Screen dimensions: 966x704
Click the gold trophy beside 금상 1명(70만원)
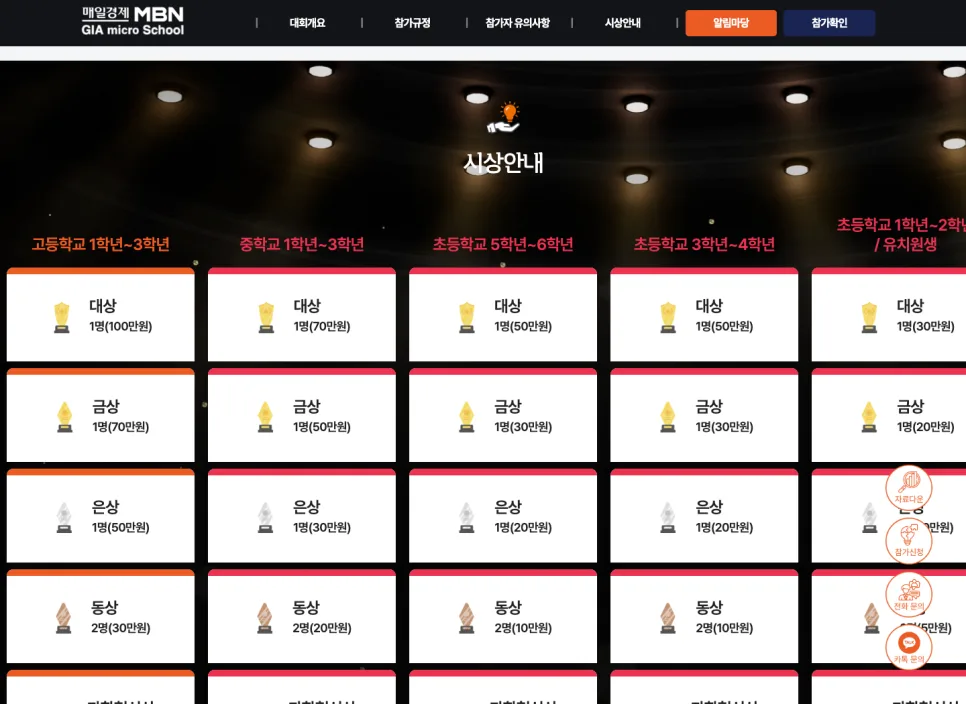click(x=65, y=417)
